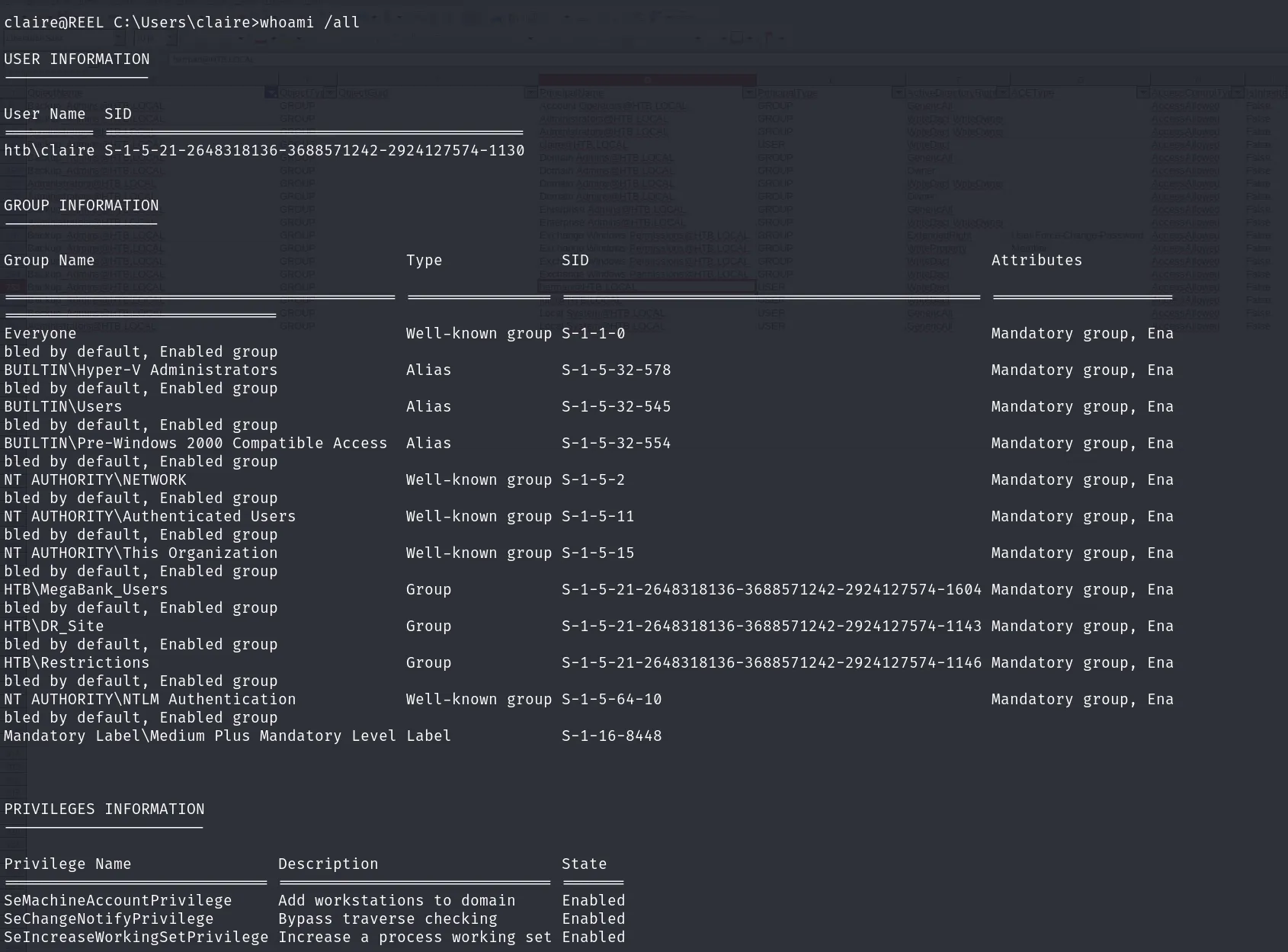The width and height of the screenshot is (1288, 952).
Task: Click the HTB\Restrictions group name
Action: pyautogui.click(x=77, y=662)
